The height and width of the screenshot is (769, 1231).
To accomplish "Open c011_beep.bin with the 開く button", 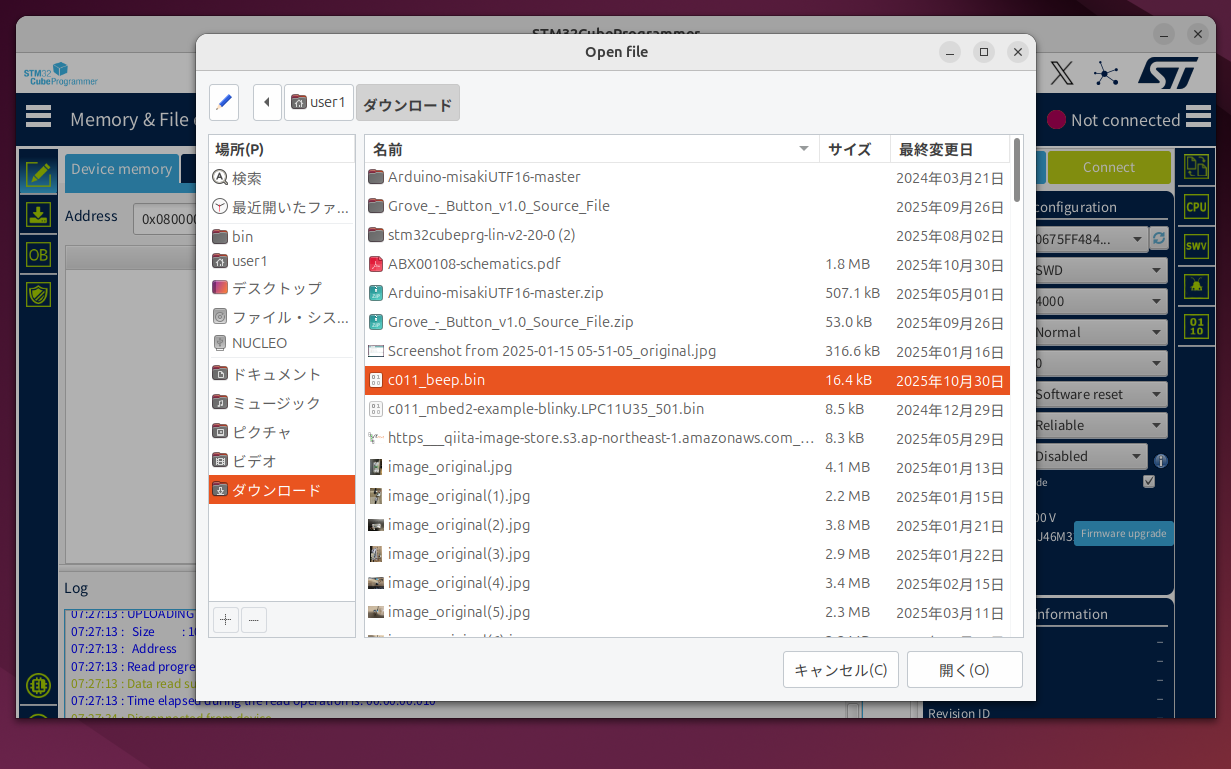I will pos(963,669).
